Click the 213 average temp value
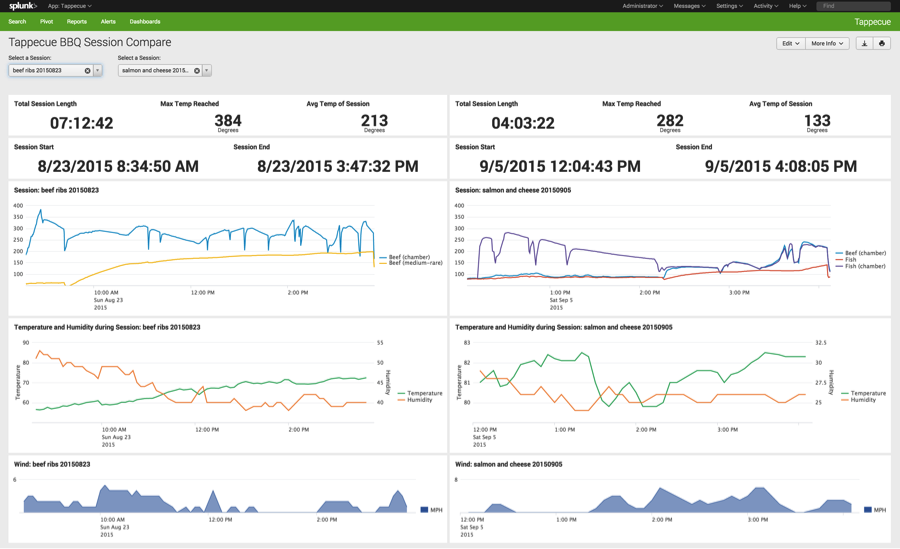900x549 pixels. click(374, 121)
